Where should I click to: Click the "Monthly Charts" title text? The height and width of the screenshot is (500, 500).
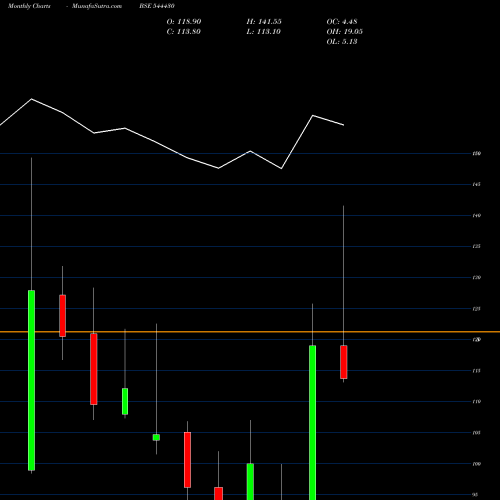29,6
